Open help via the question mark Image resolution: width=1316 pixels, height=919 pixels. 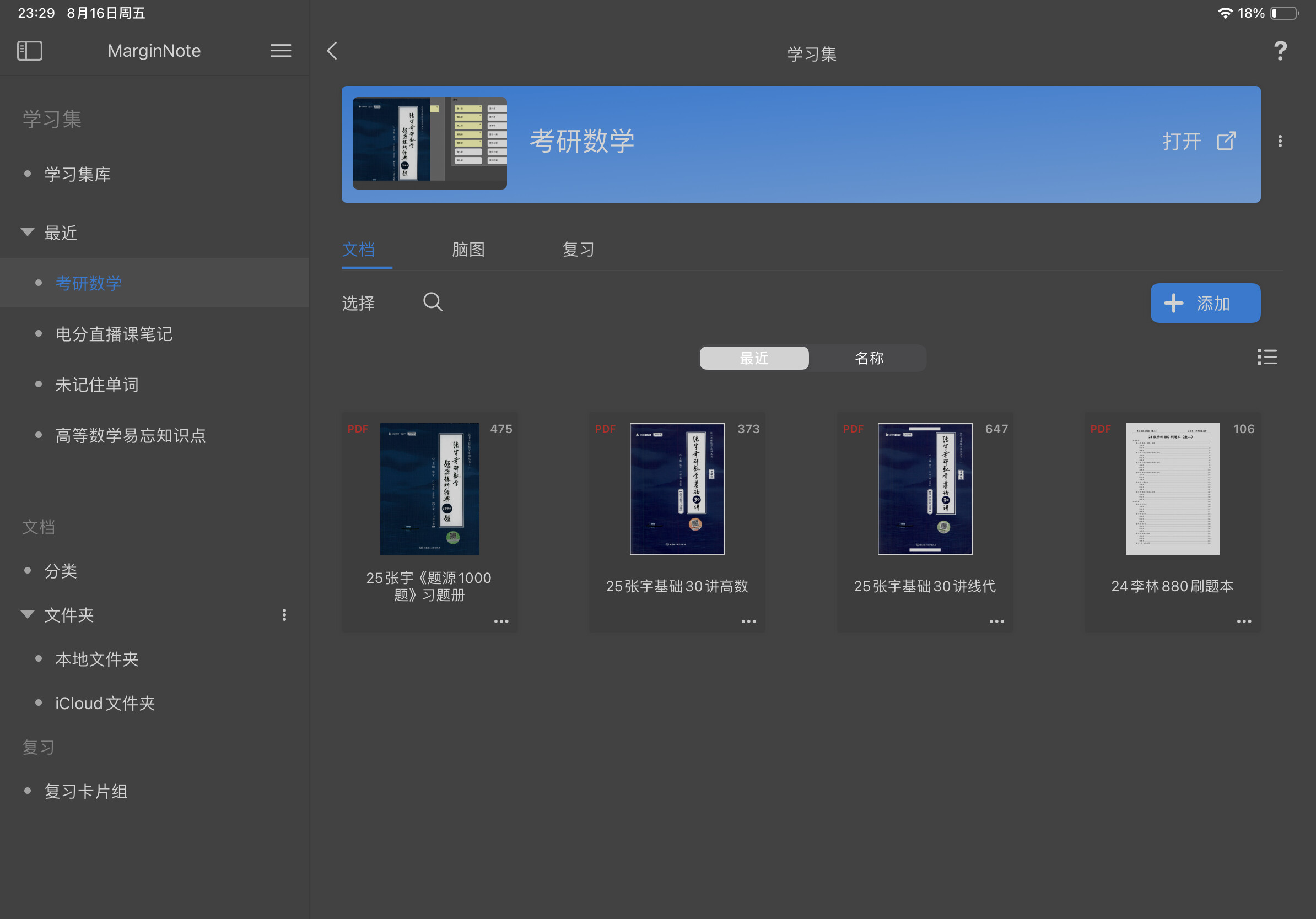(x=1280, y=51)
